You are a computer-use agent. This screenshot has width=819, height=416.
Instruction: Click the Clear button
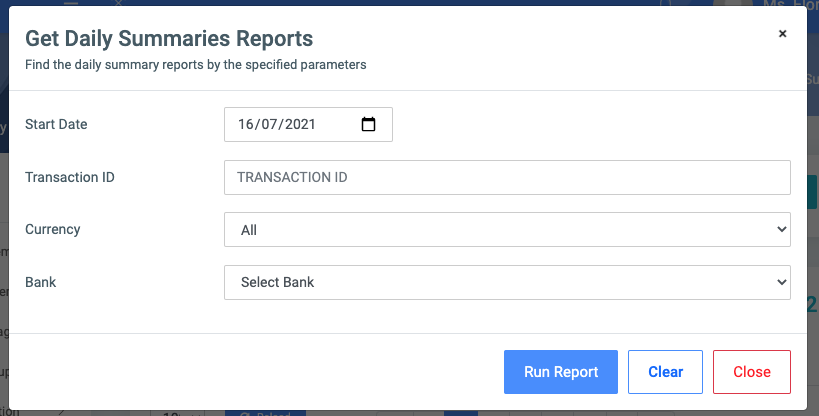[x=665, y=372]
